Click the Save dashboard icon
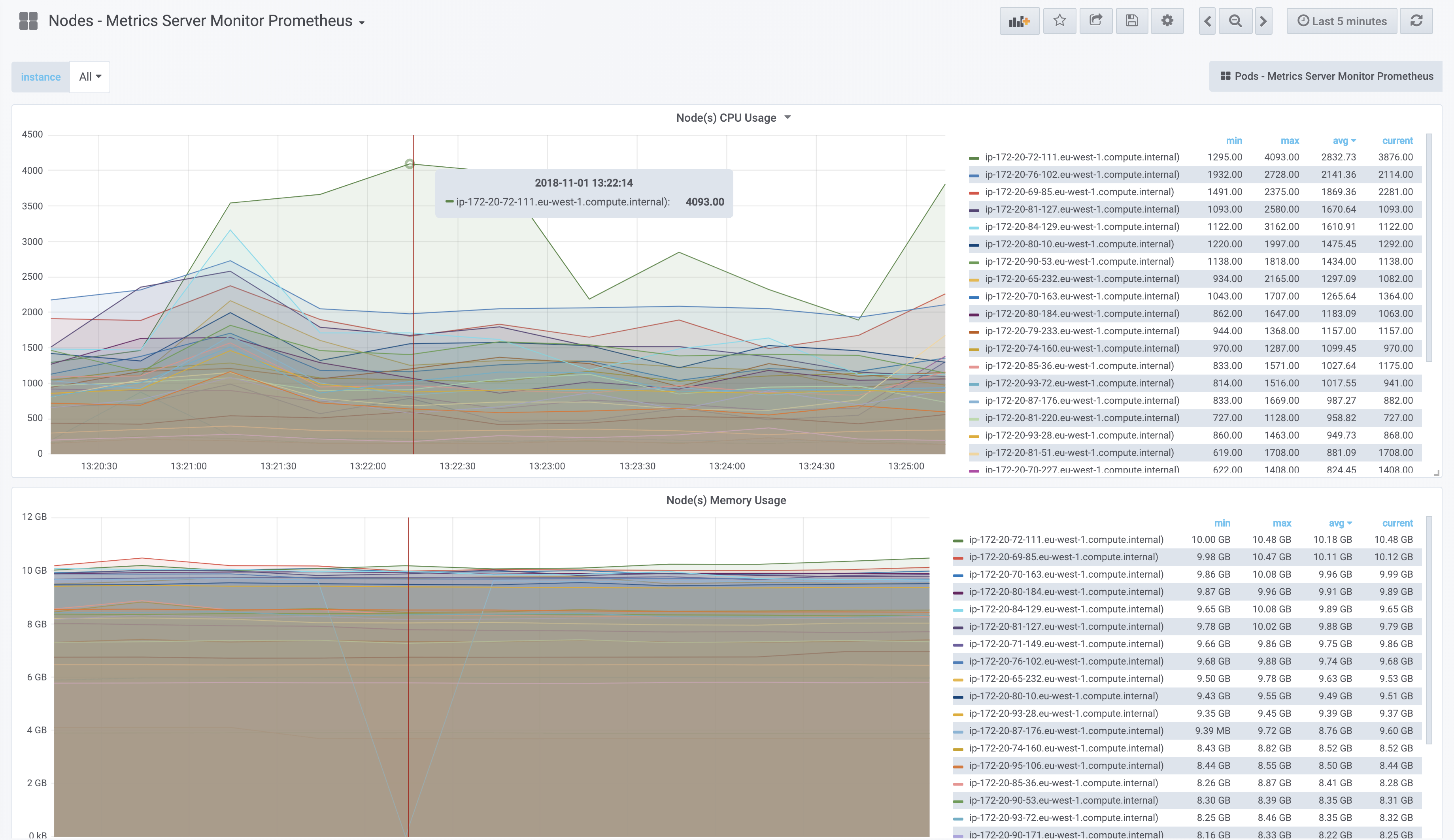Image resolution: width=1454 pixels, height=840 pixels. pos(1131,21)
